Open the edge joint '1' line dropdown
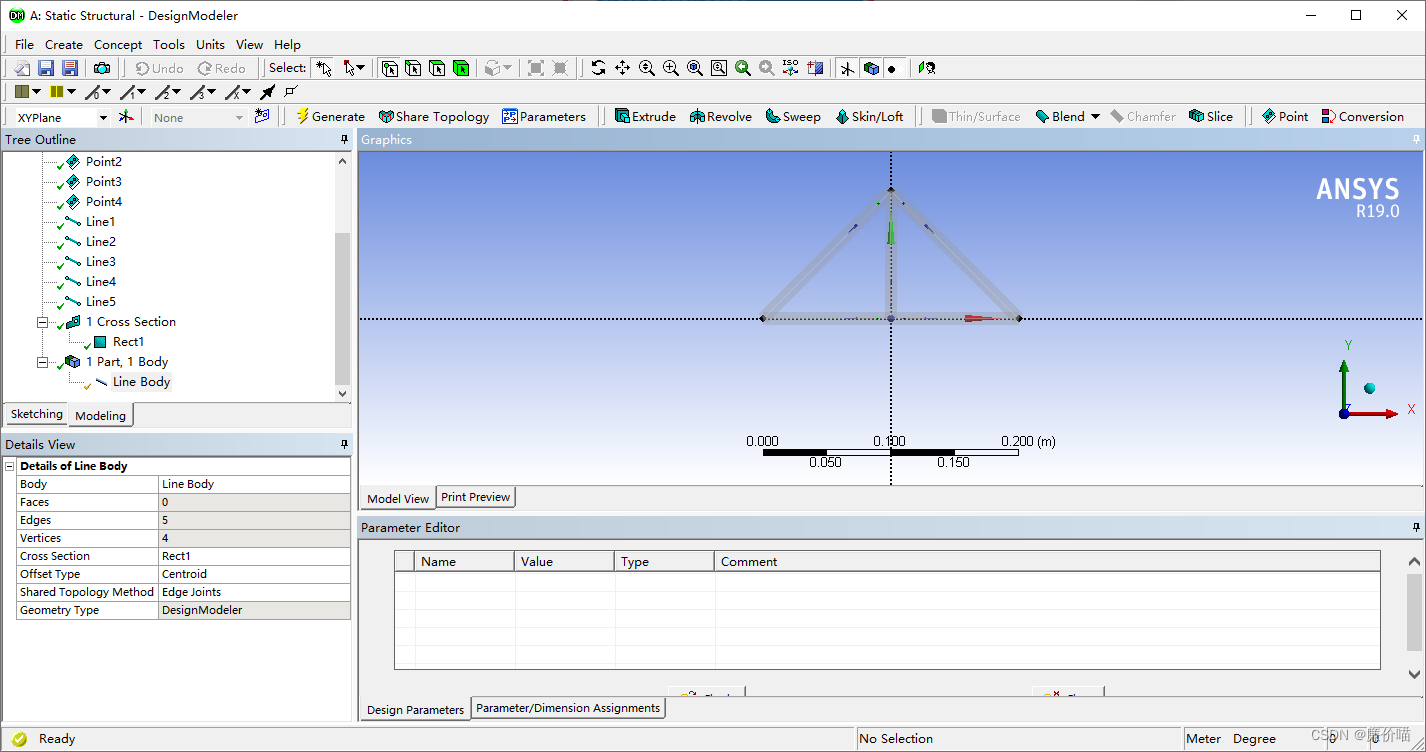 tap(141, 92)
